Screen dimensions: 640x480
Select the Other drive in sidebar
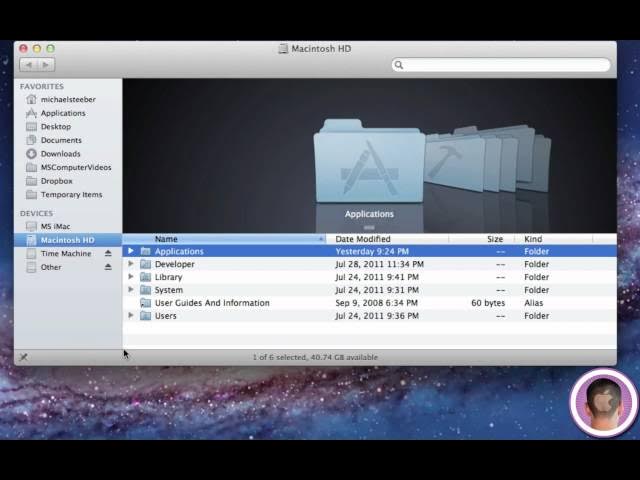(43, 267)
